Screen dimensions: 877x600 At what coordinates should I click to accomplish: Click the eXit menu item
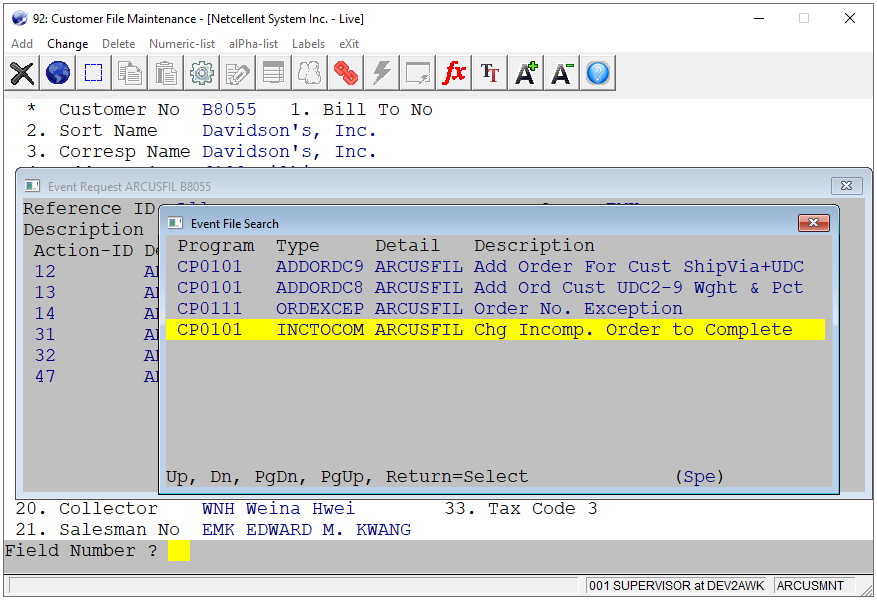[x=349, y=44]
